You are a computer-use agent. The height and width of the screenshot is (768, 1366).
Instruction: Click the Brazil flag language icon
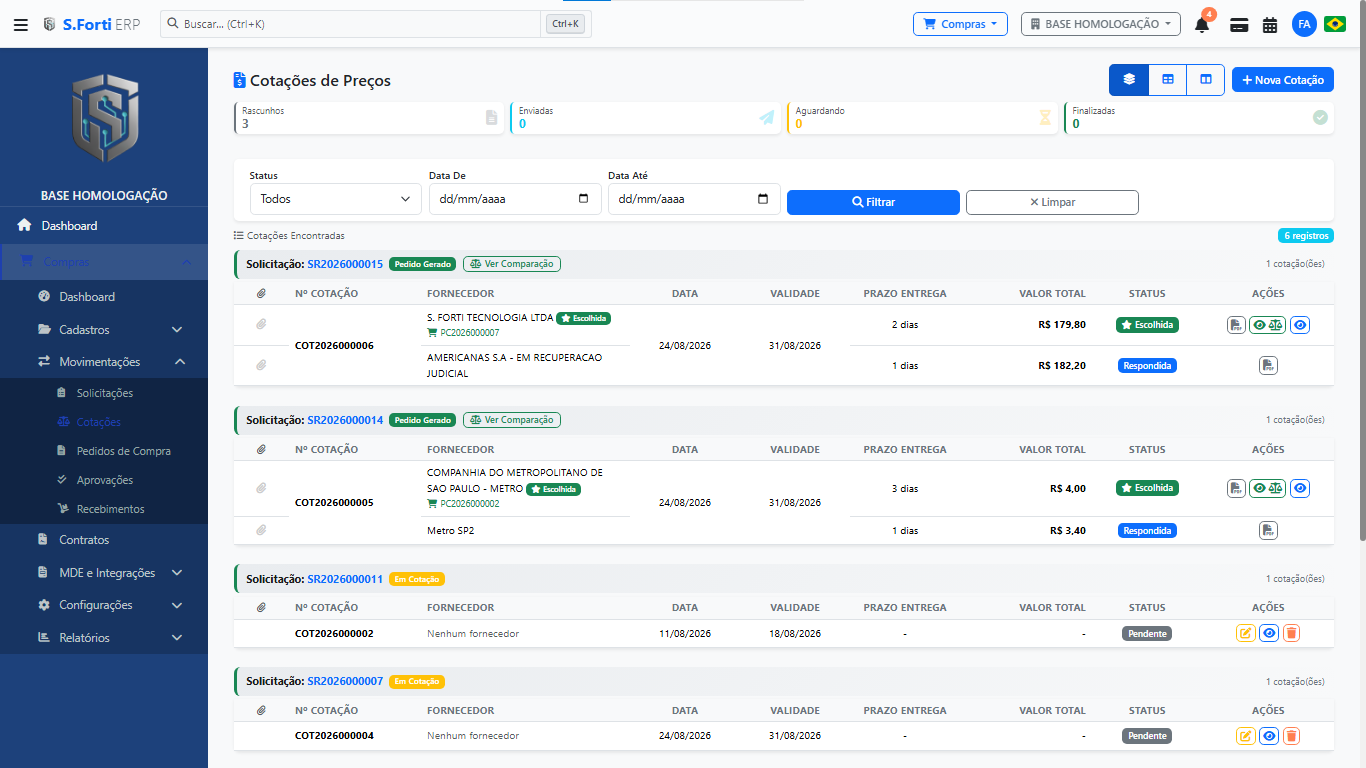point(1335,24)
